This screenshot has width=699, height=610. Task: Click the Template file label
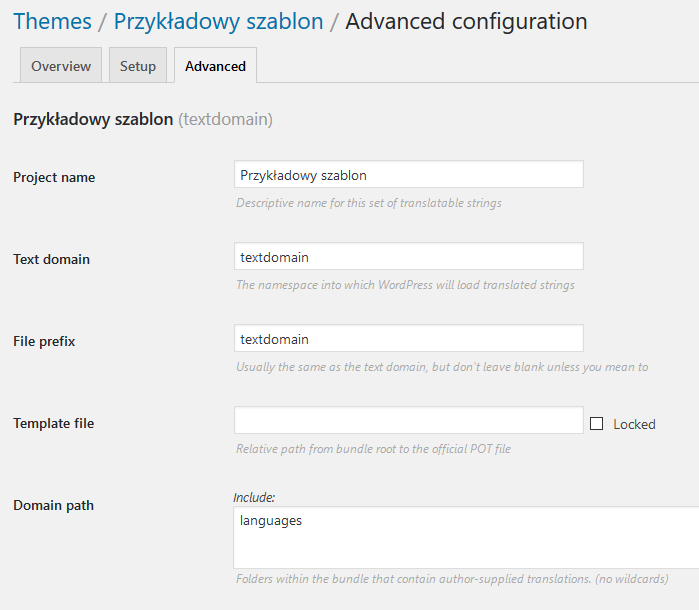(x=53, y=423)
